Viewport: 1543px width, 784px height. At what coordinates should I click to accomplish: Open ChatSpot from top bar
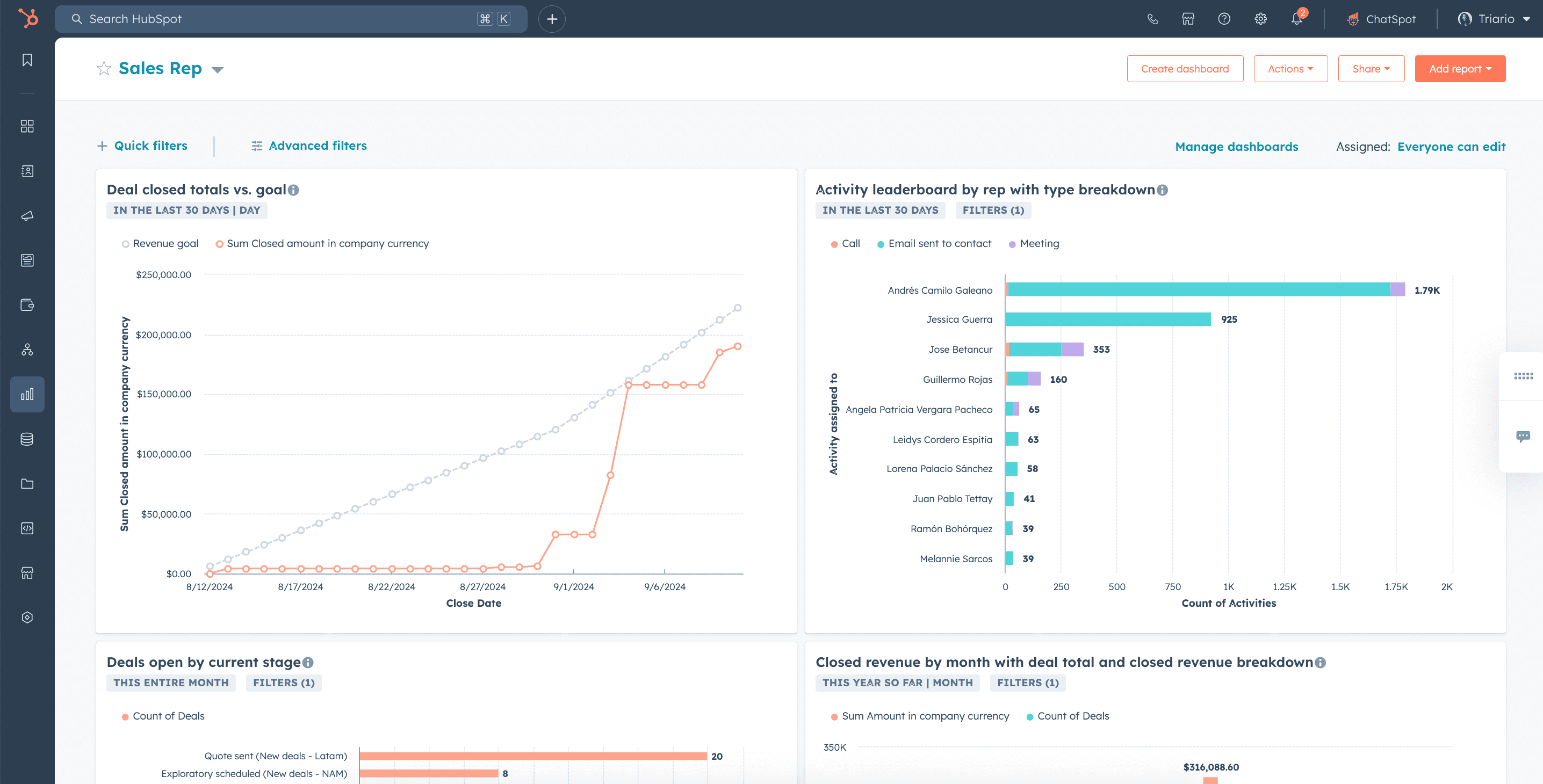pos(1381,19)
